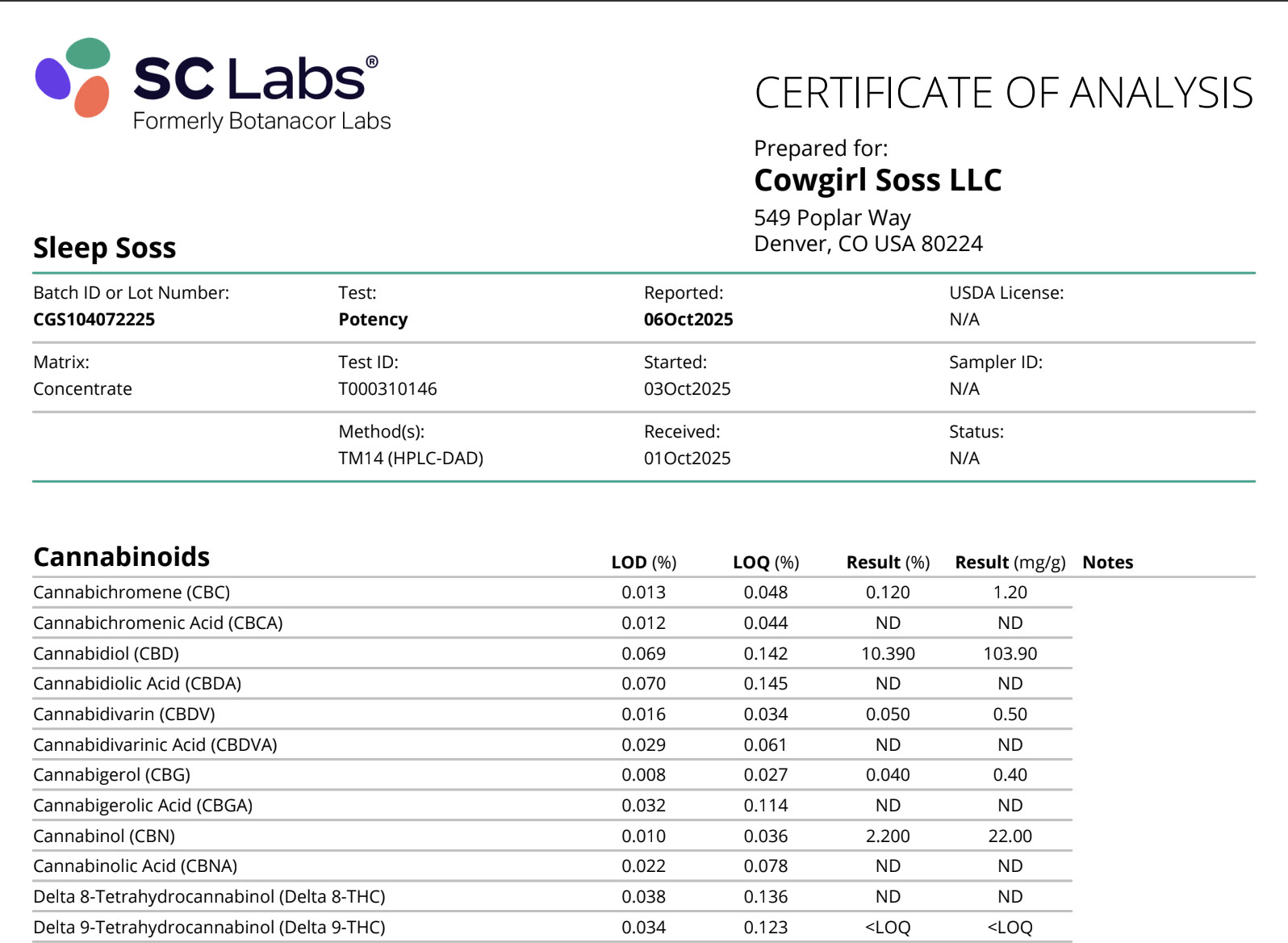Click the CBD result value 10.390
1288x943 pixels.
(x=888, y=653)
